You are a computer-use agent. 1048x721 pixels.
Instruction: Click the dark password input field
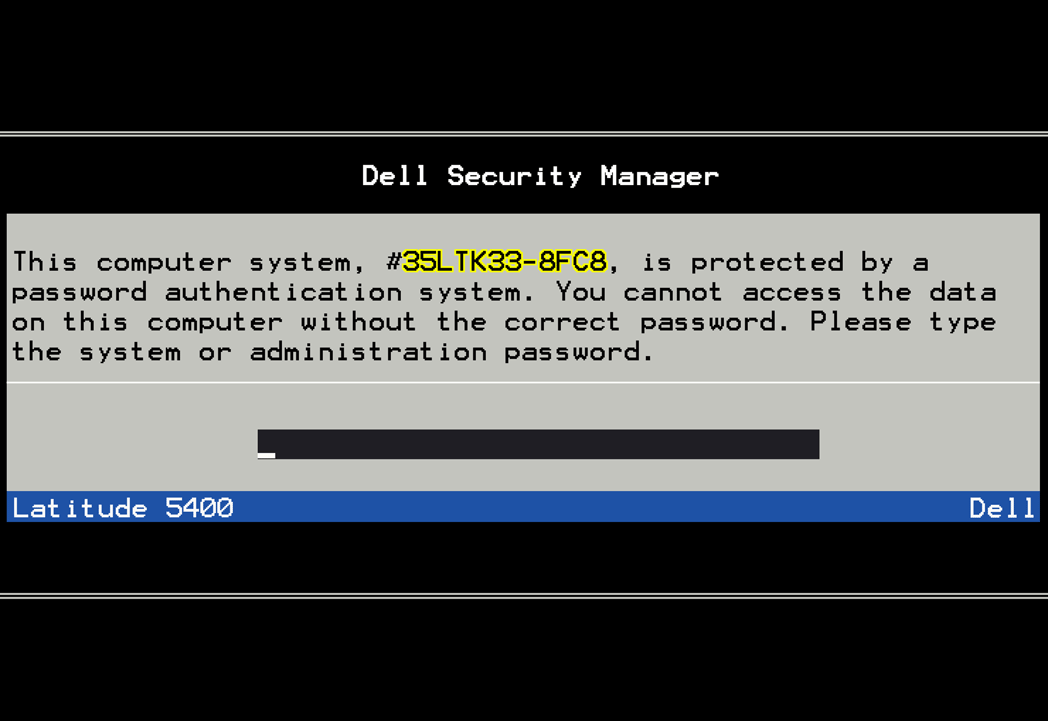pyautogui.click(x=538, y=444)
